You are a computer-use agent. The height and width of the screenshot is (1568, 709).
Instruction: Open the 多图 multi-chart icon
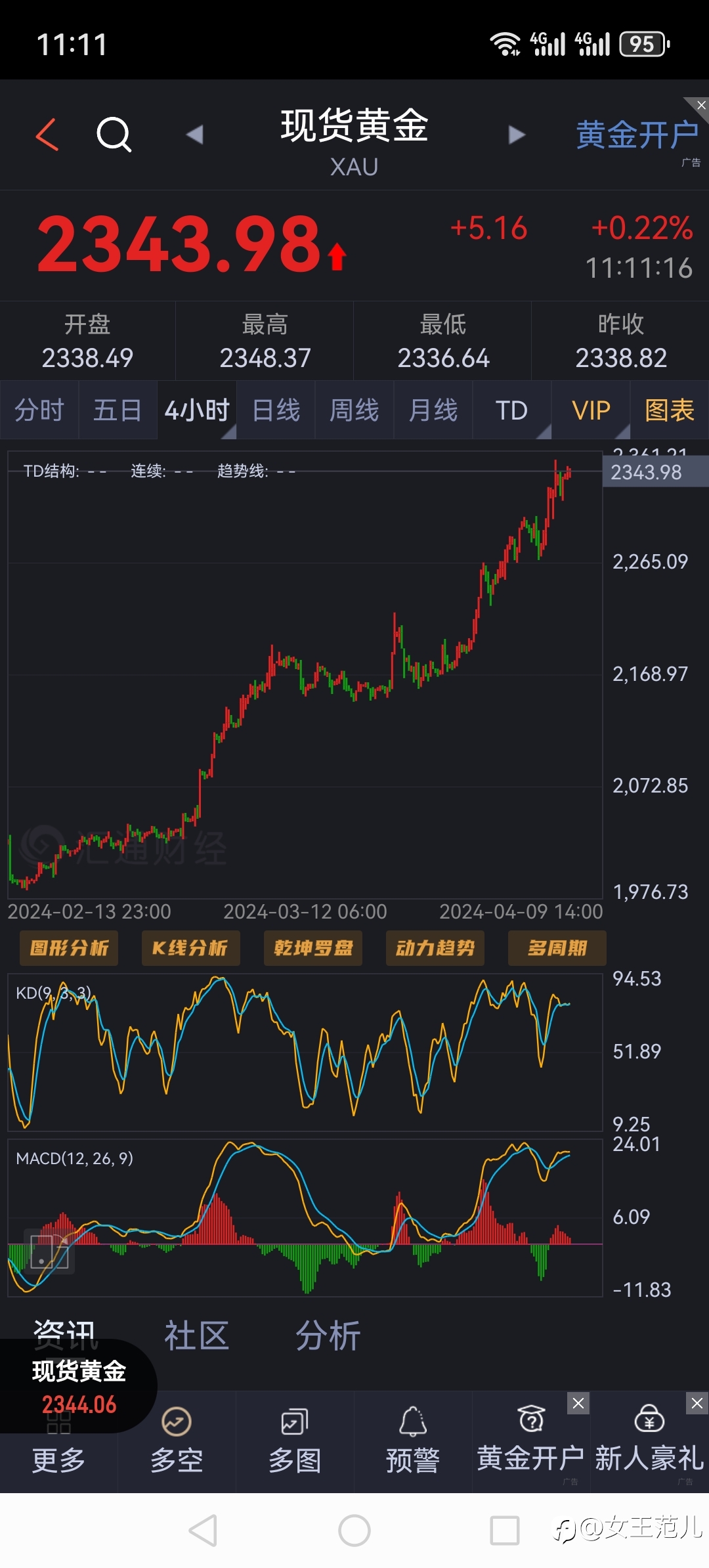(295, 1442)
